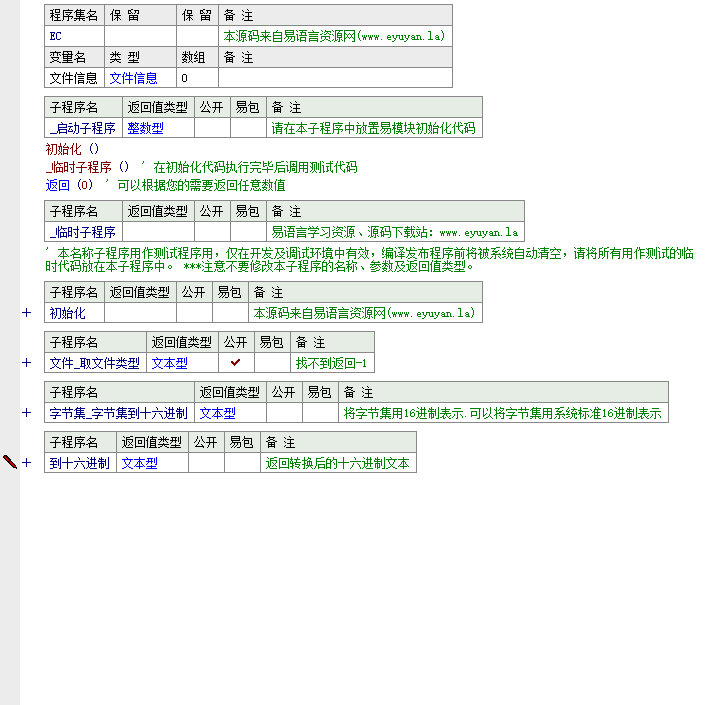708x705 pixels.
Task: Click the red marker icon in left margin
Action: [10, 462]
